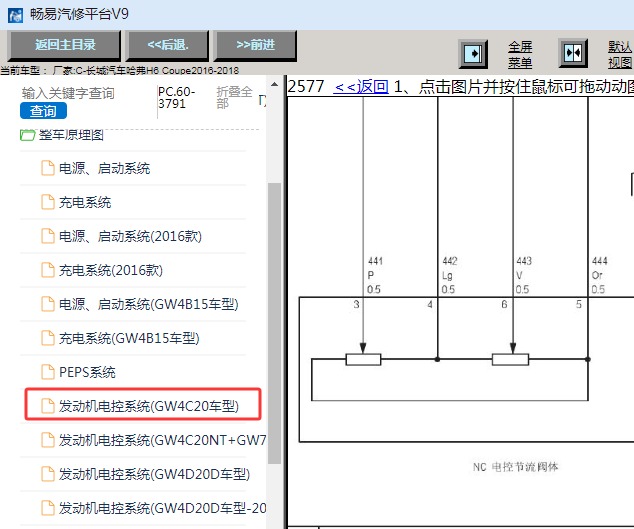This screenshot has width=634, height=529.
Task: Click the 畅易汽修平台V9 app icon
Action: (x=15, y=15)
